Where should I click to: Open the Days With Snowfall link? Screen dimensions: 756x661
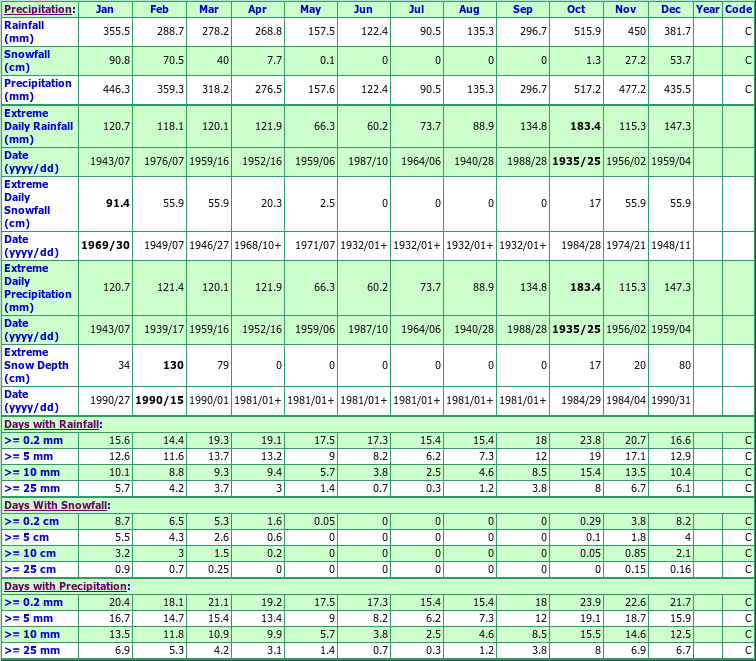[x=53, y=505]
